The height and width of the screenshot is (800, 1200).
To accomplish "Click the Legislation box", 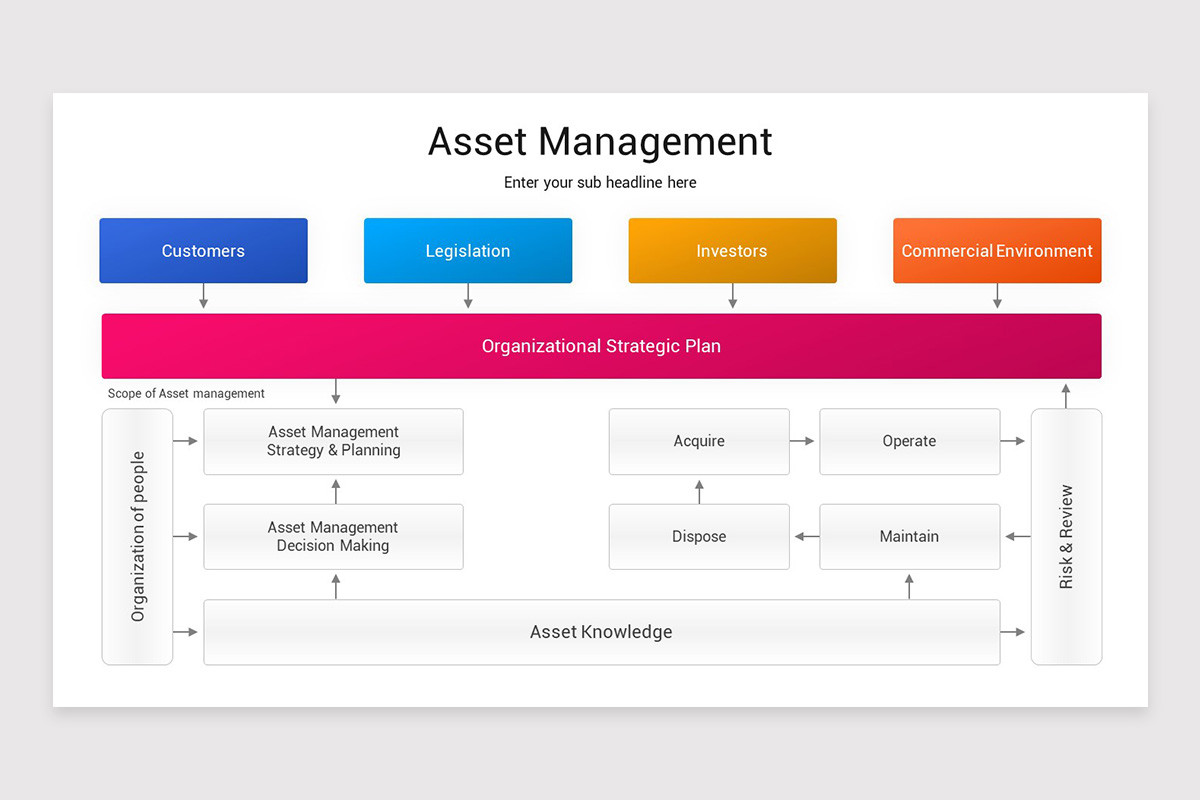I will (x=467, y=250).
